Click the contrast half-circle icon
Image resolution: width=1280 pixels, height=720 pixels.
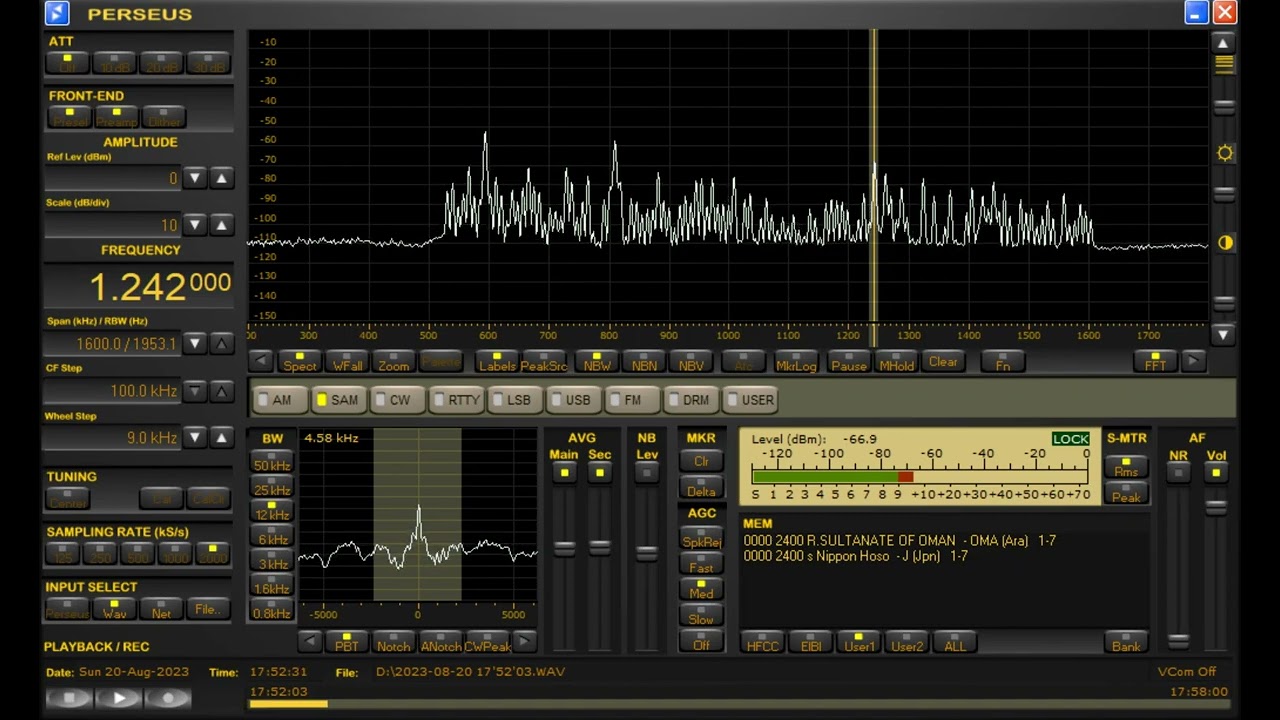[x=1224, y=243]
